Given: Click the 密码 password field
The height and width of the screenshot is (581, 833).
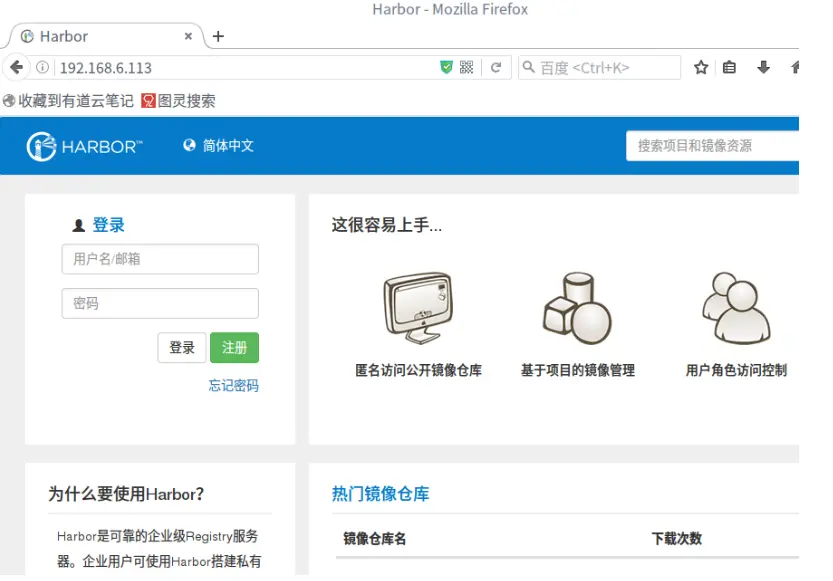Looking at the screenshot, I should (160, 304).
